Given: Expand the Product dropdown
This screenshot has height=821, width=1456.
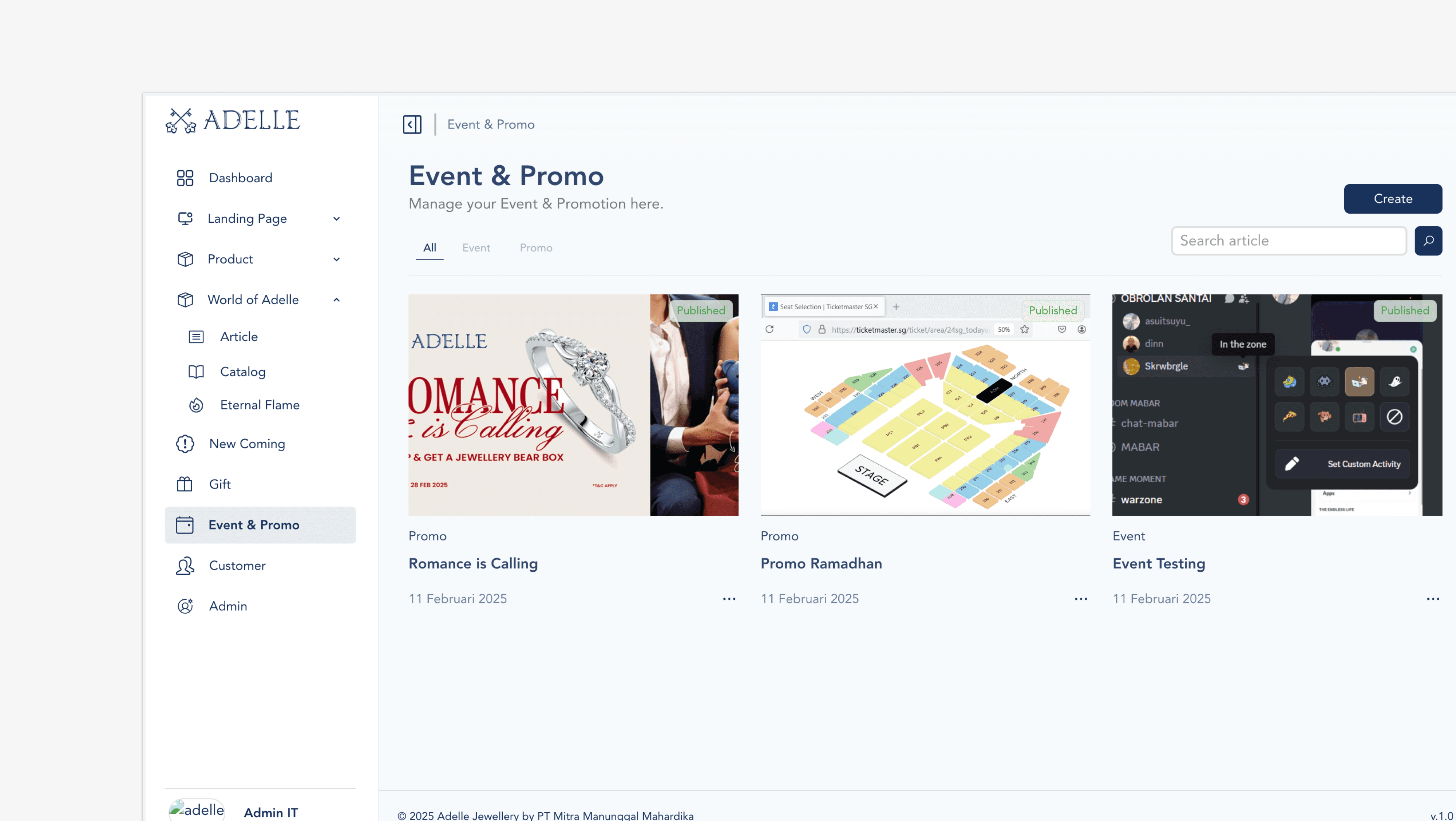Looking at the screenshot, I should pyautogui.click(x=336, y=259).
